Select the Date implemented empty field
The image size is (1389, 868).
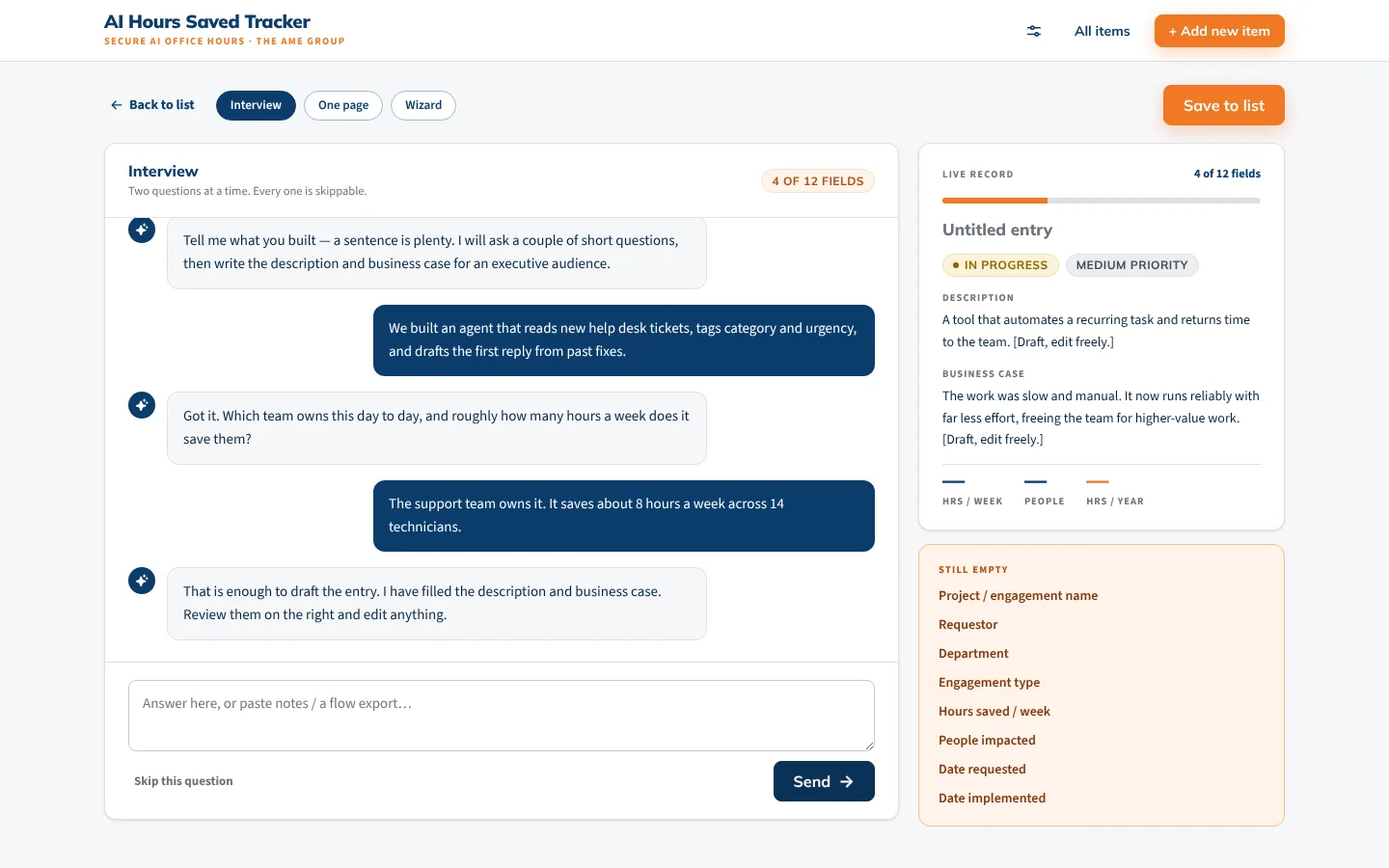993,799
